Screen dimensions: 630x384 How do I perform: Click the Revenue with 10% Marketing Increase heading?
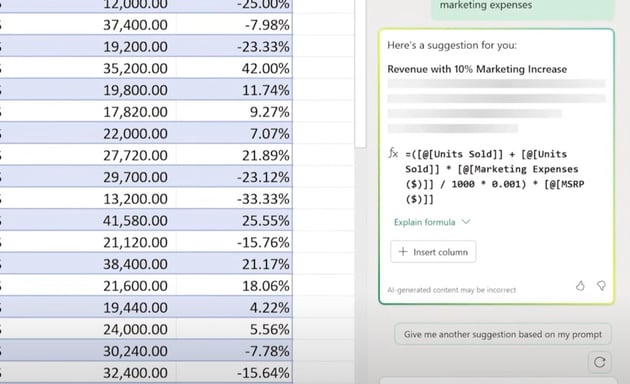[x=477, y=69]
